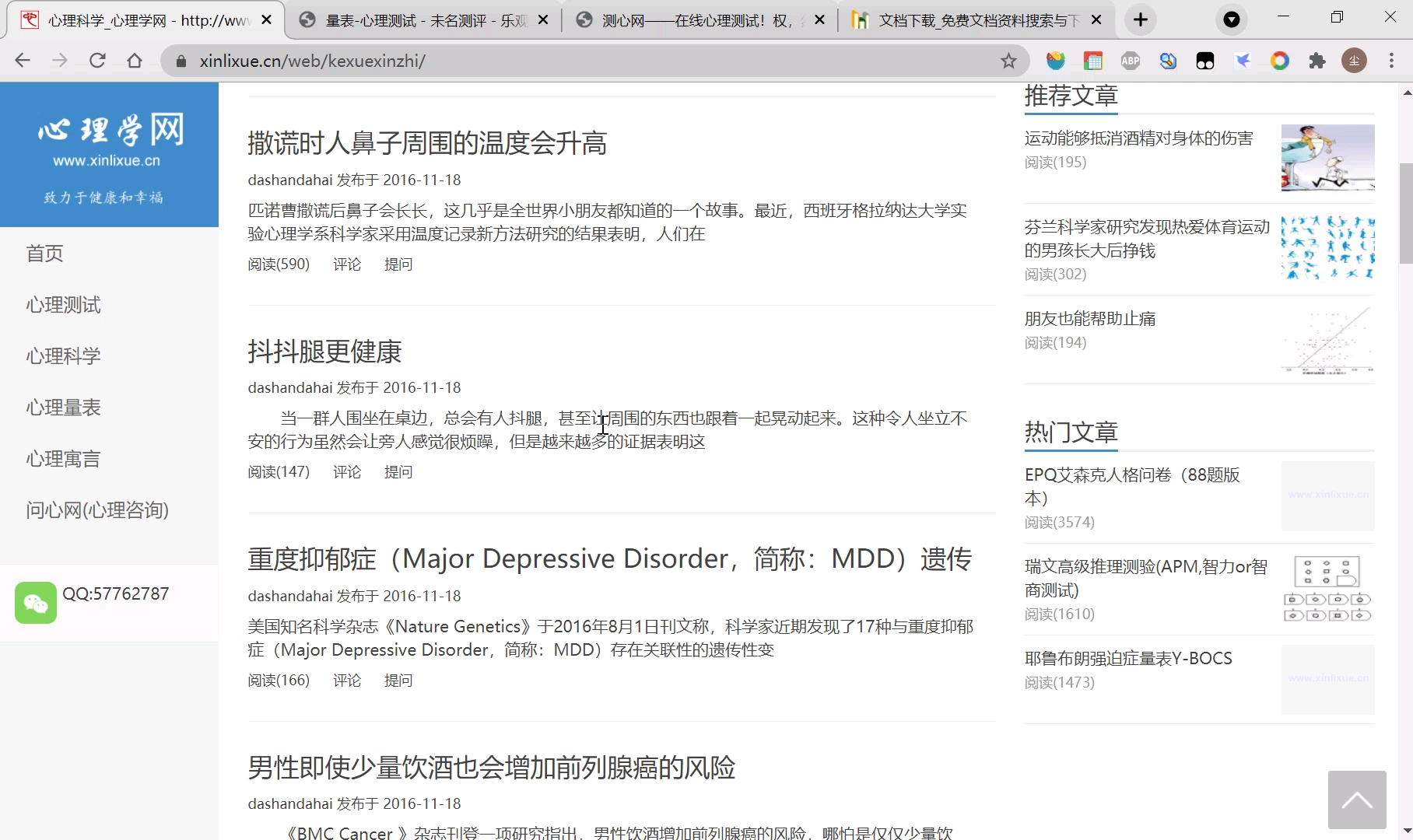Click the forward navigation arrow
1413x840 pixels.
(60, 61)
